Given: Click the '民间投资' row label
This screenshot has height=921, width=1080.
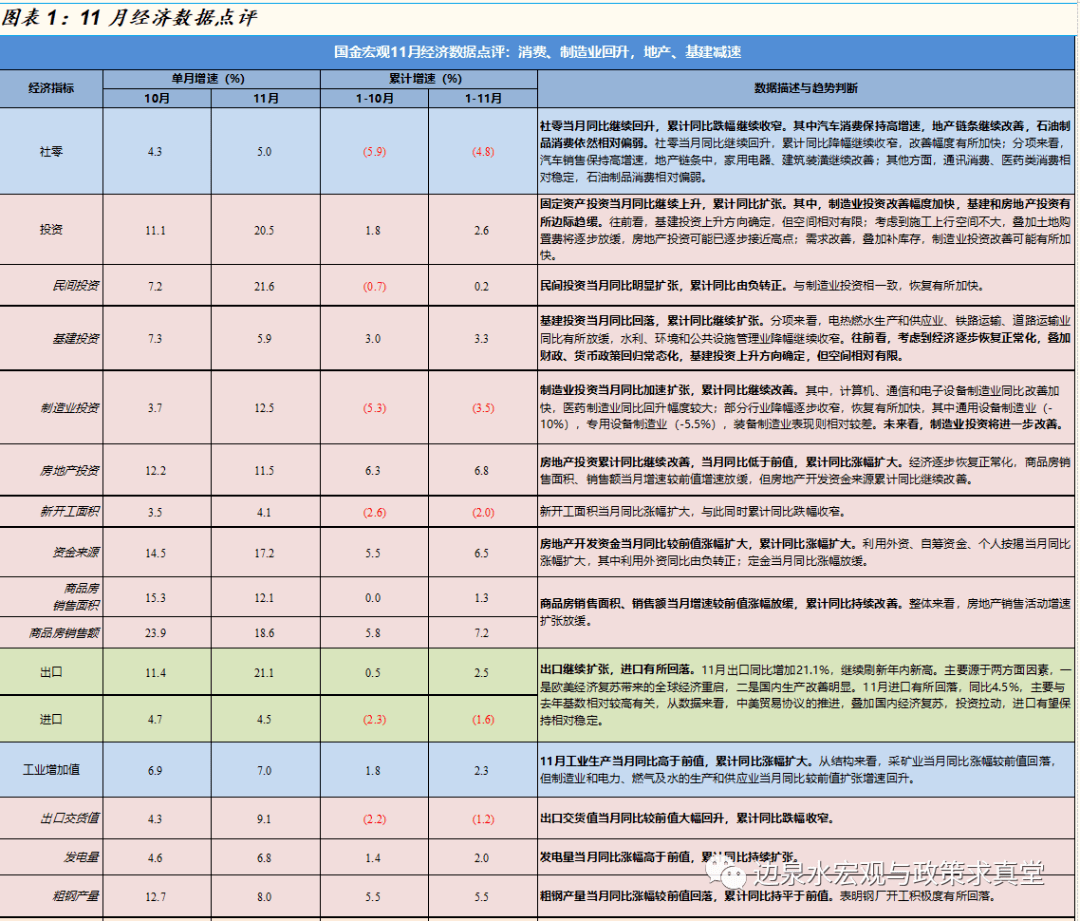Looking at the screenshot, I should coord(76,285).
